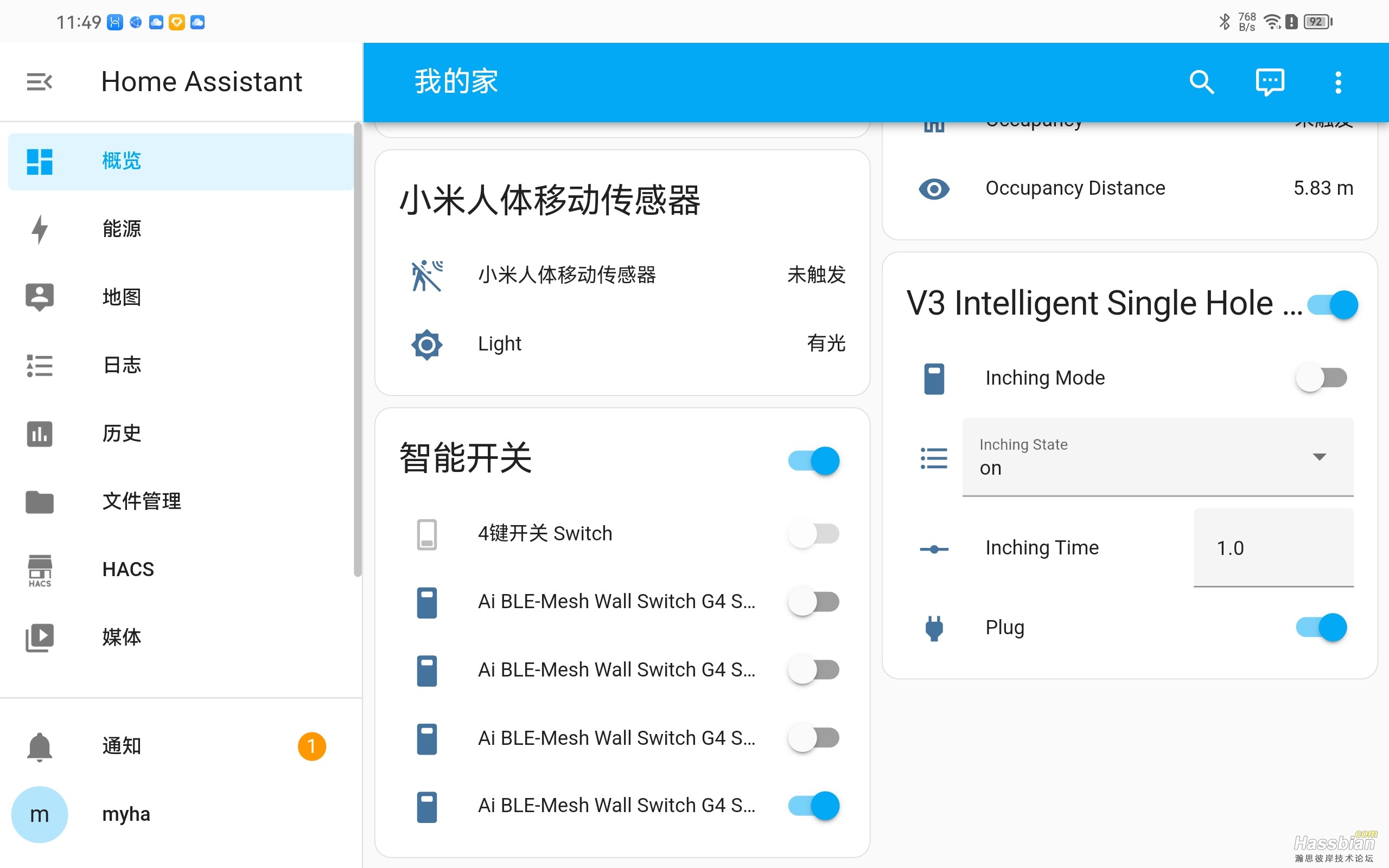Screen dimensions: 1389x868
Task: Toggle second Ai BLE-Mesh Wall Switch
Action: coord(814,670)
